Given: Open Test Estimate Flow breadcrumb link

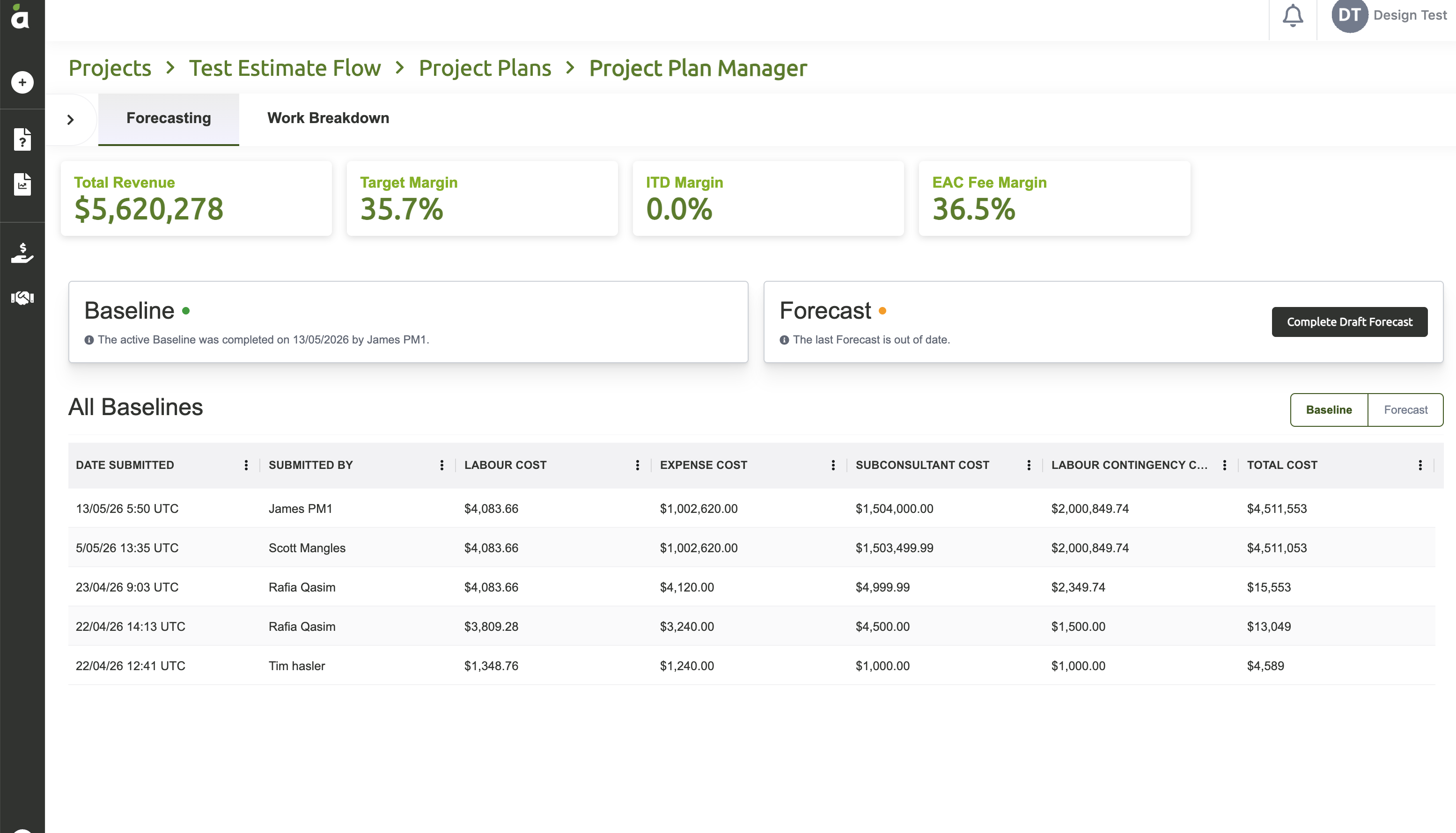Looking at the screenshot, I should (285, 68).
